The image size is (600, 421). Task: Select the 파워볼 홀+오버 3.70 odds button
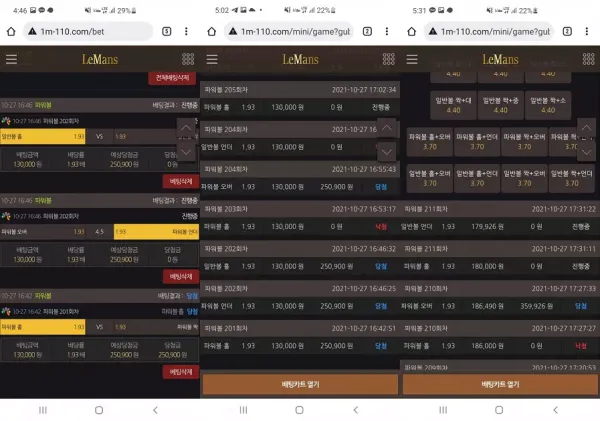(430, 142)
